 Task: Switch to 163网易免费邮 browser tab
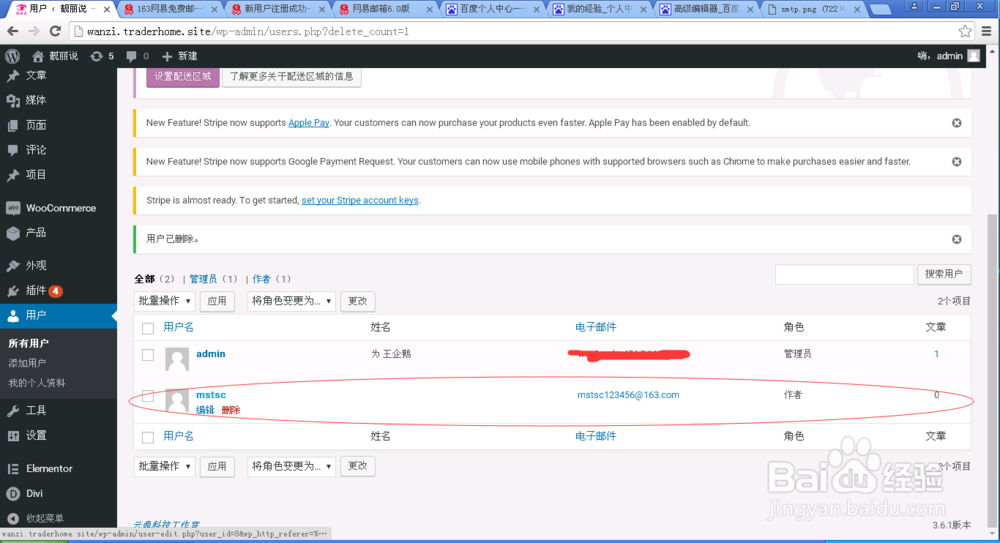tap(170, 9)
